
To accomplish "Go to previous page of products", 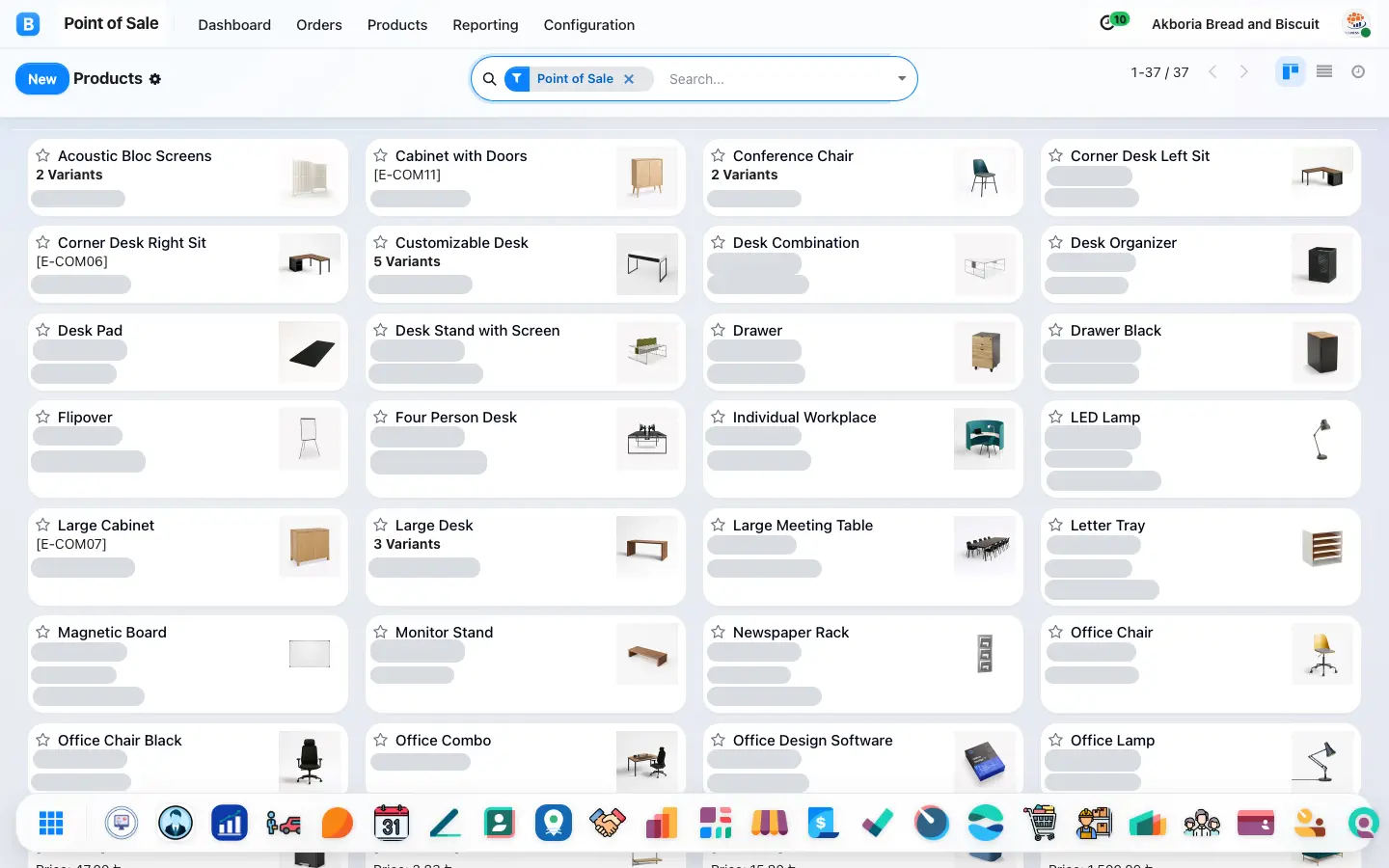I will click(x=1212, y=71).
